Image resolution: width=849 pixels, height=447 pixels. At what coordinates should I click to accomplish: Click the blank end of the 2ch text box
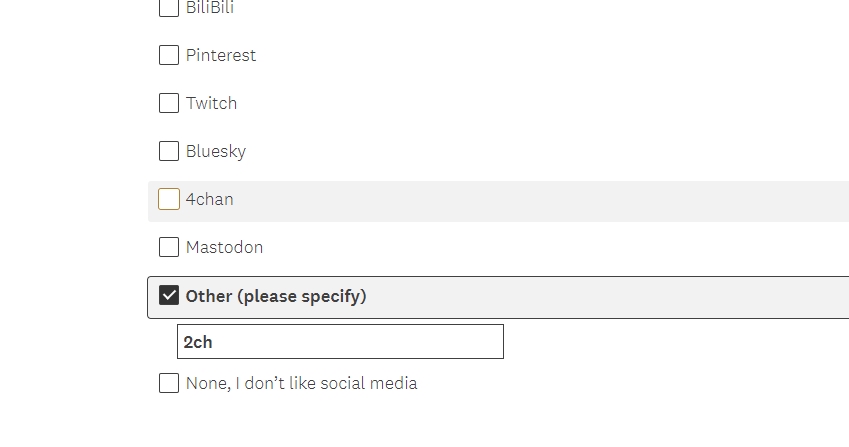(x=460, y=342)
